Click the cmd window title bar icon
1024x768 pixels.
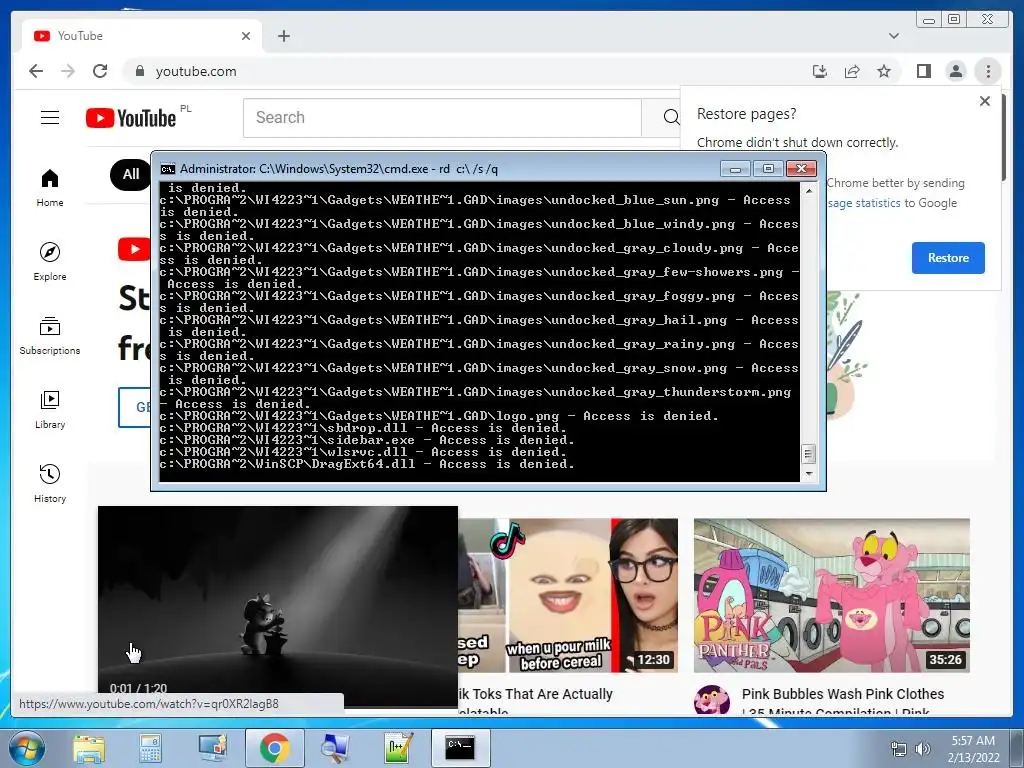pos(168,169)
